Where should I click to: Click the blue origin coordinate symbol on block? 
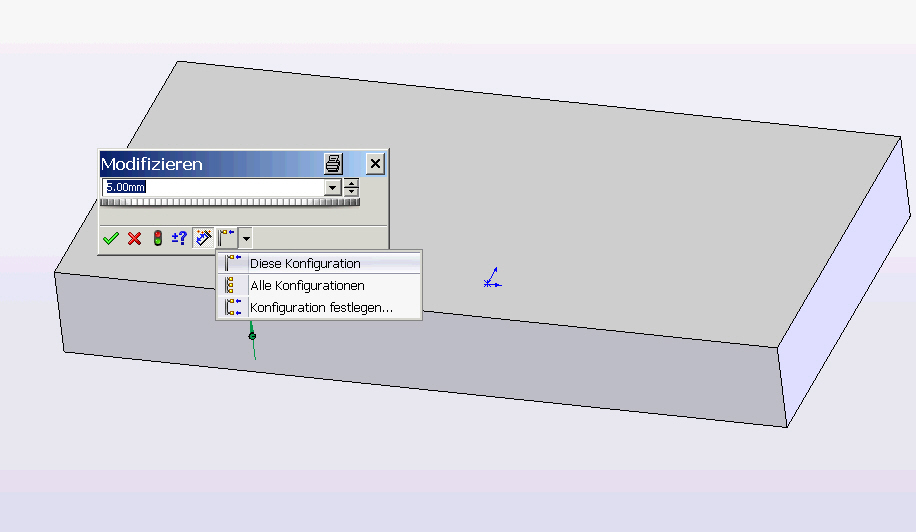(x=492, y=278)
